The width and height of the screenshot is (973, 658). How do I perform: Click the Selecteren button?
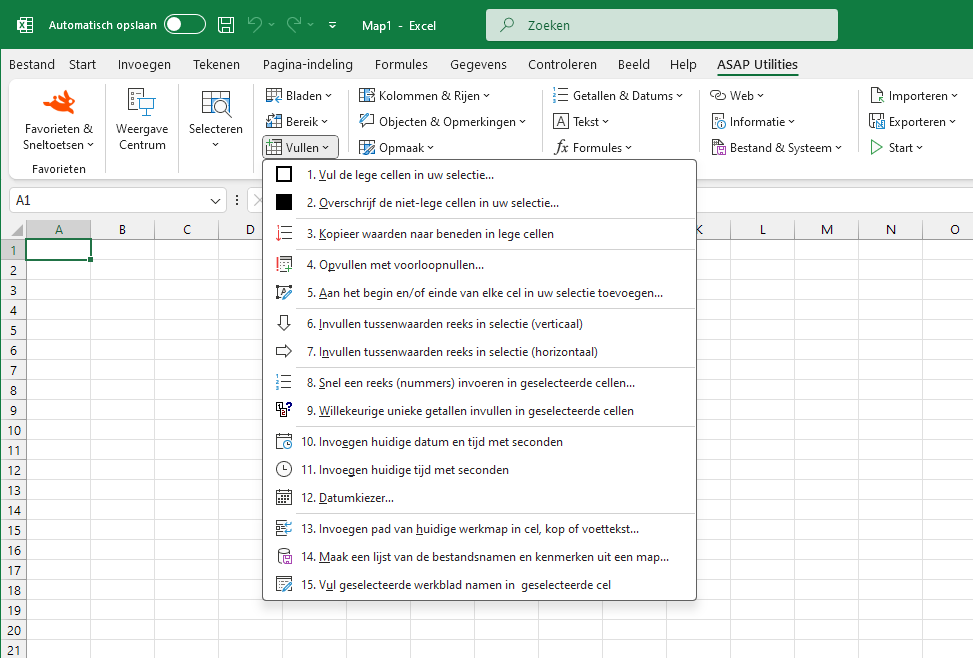coord(215,119)
